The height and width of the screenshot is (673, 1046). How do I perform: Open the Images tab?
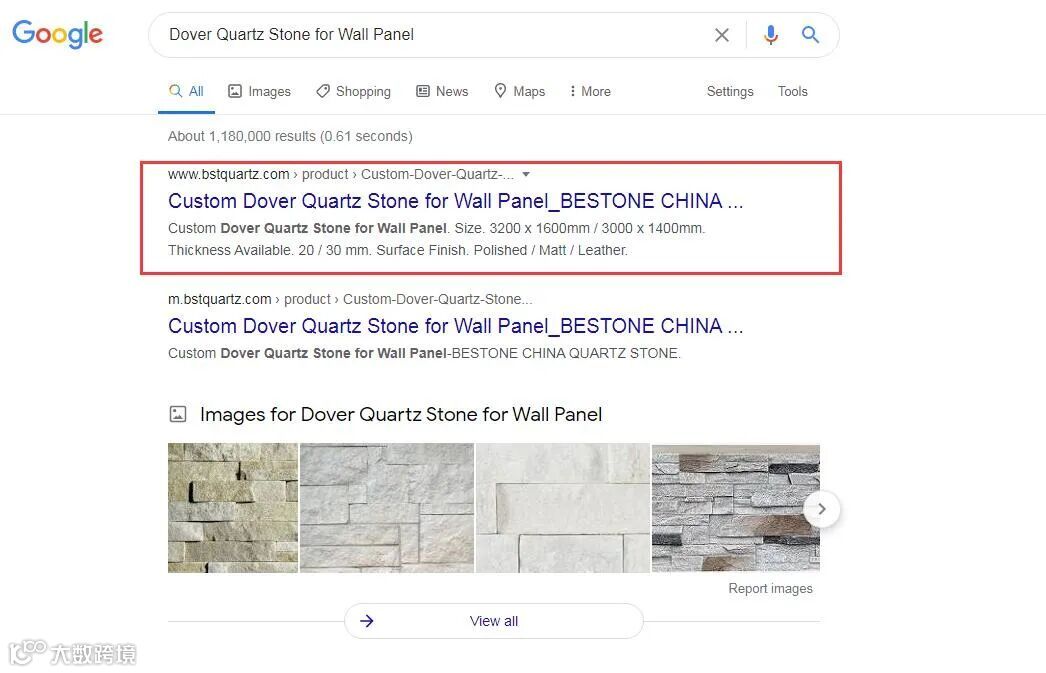tap(259, 91)
